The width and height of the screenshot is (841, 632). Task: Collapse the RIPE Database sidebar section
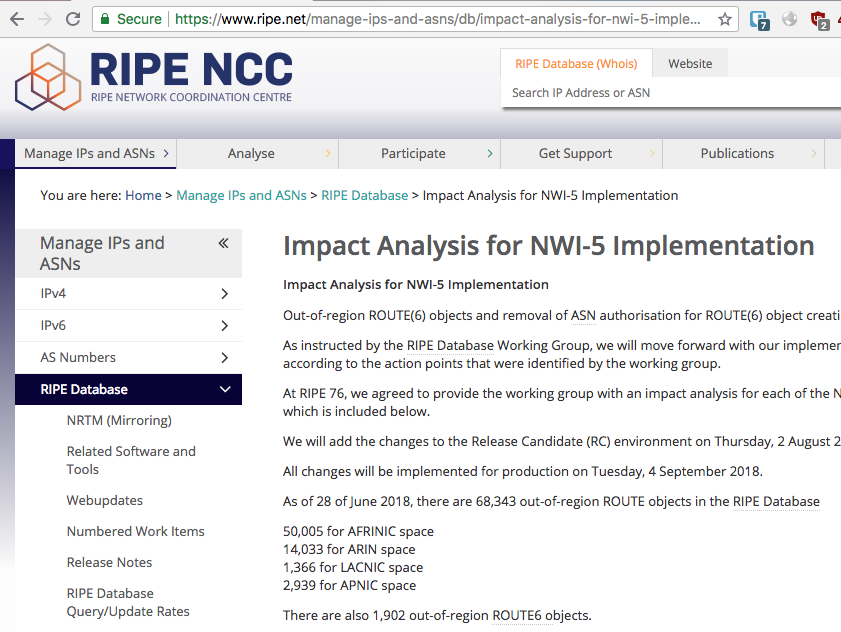click(224, 390)
